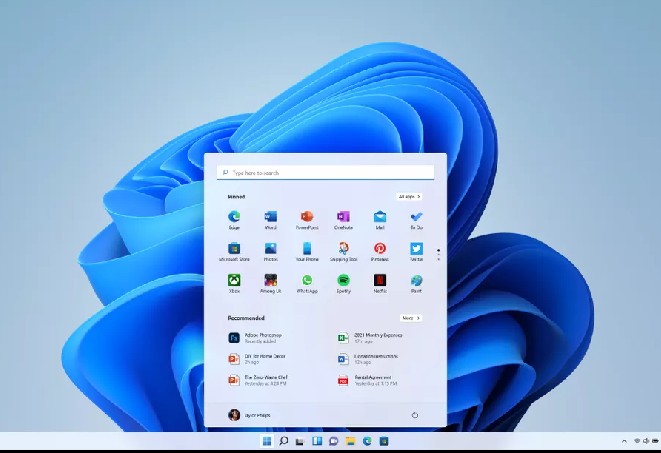Start the Among Us game
The image size is (661, 453).
270,284
